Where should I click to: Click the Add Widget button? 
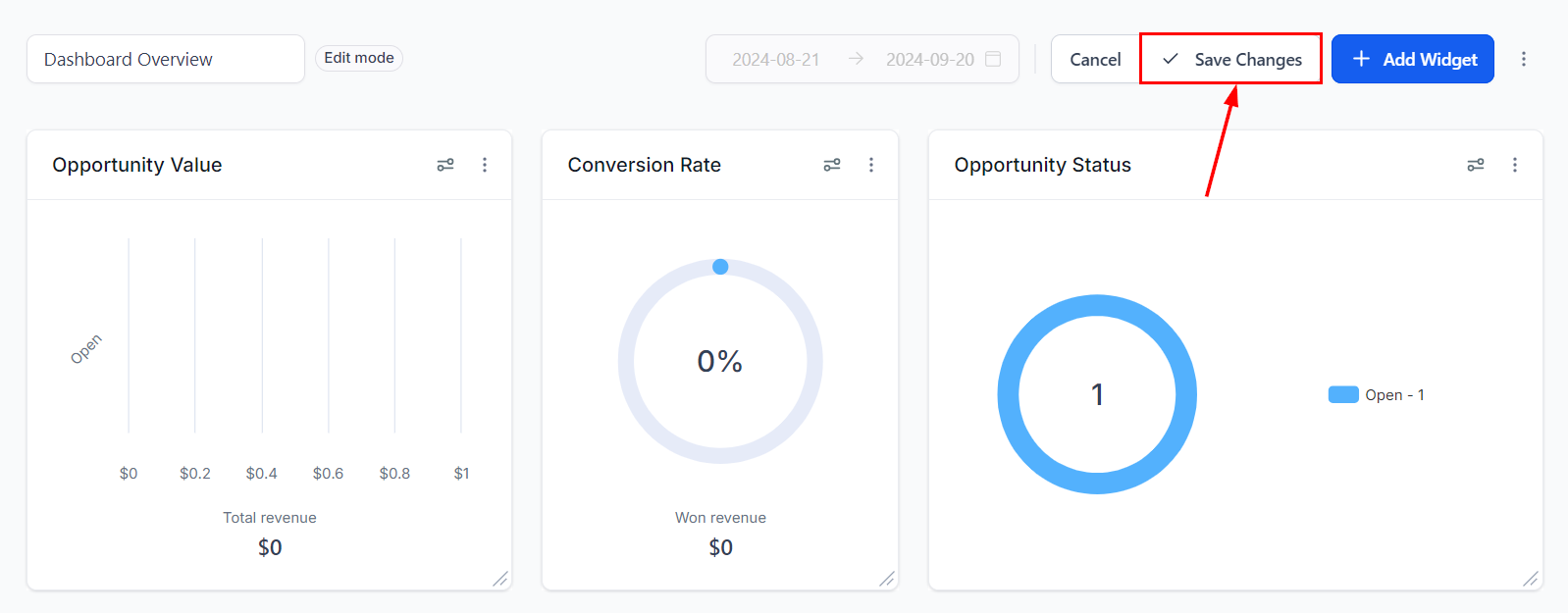(1413, 60)
